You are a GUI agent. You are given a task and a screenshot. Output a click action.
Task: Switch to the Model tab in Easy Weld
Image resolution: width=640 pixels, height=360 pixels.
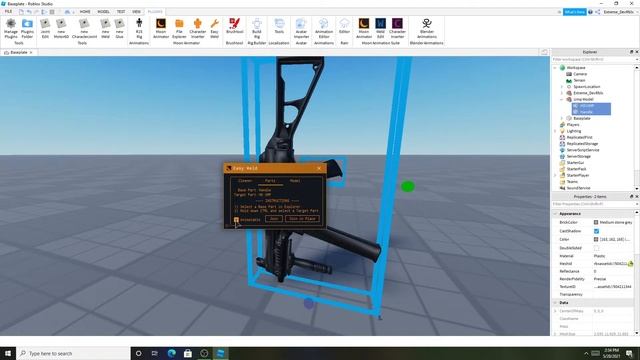tap(295, 181)
